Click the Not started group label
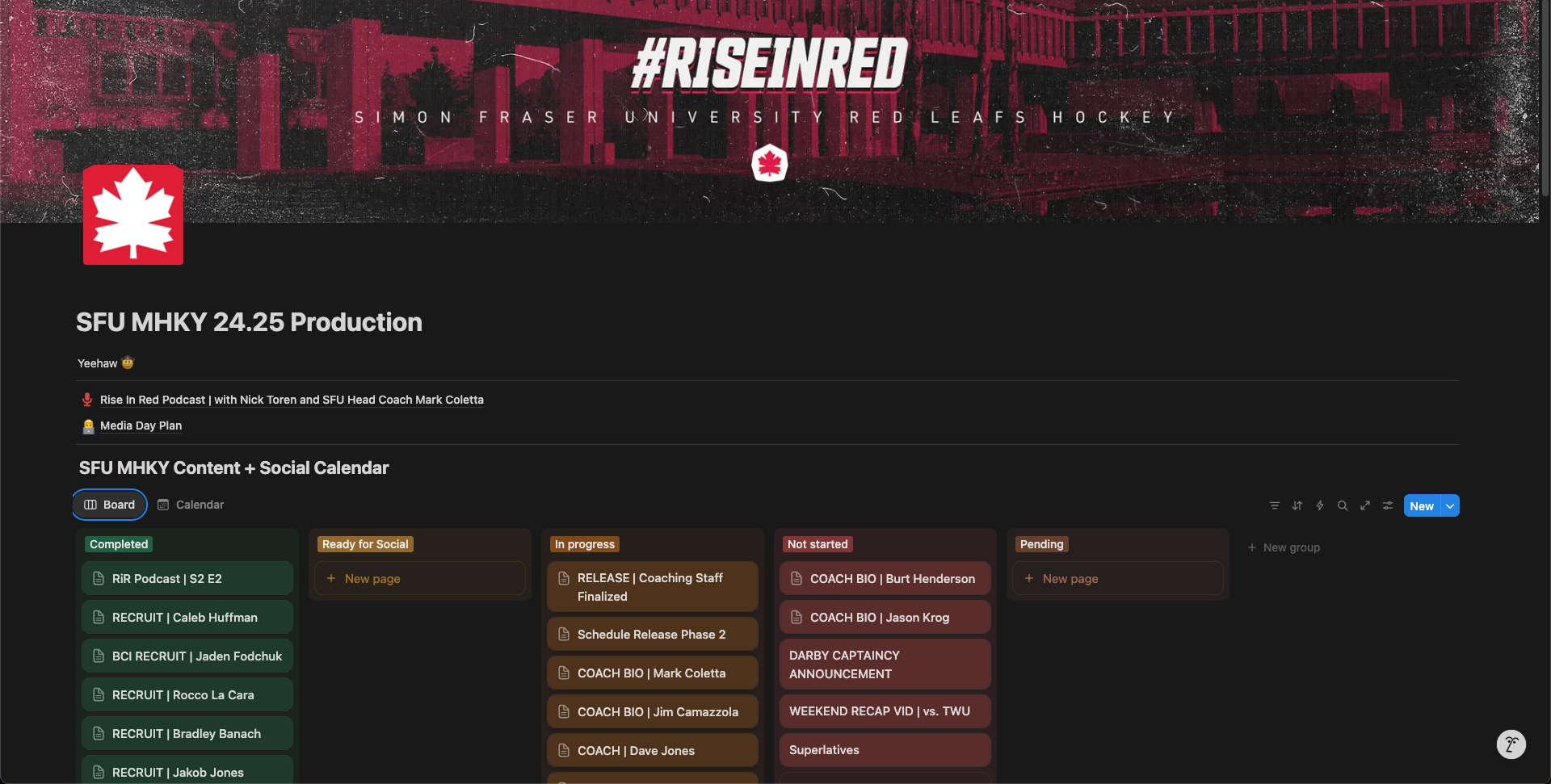This screenshot has height=784, width=1551. (818, 544)
